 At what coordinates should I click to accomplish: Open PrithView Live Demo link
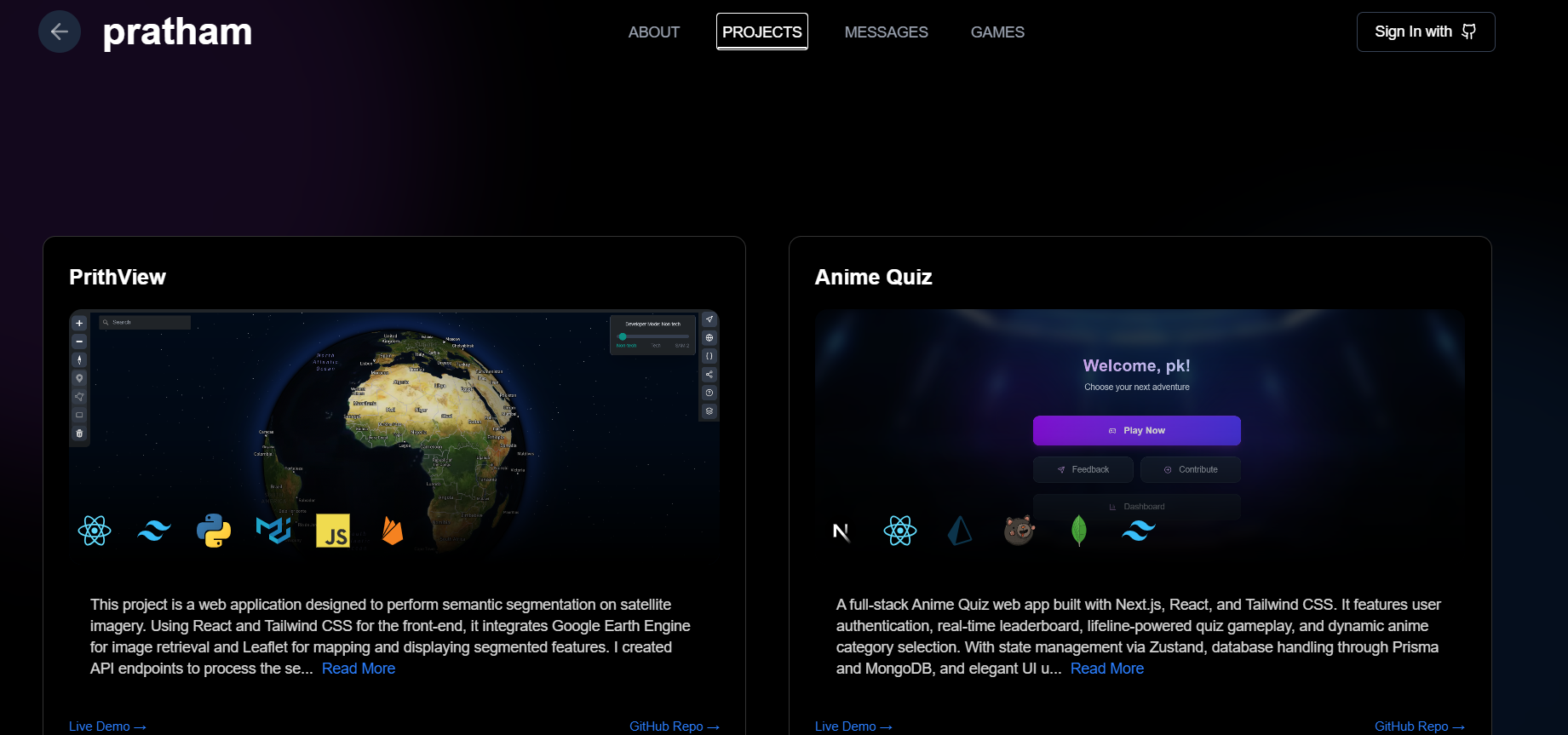point(107,726)
